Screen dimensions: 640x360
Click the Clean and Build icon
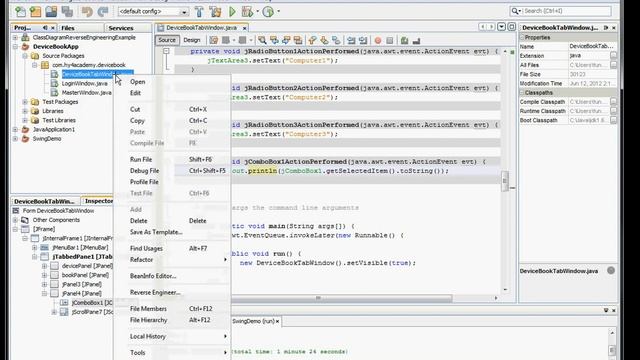click(215, 12)
